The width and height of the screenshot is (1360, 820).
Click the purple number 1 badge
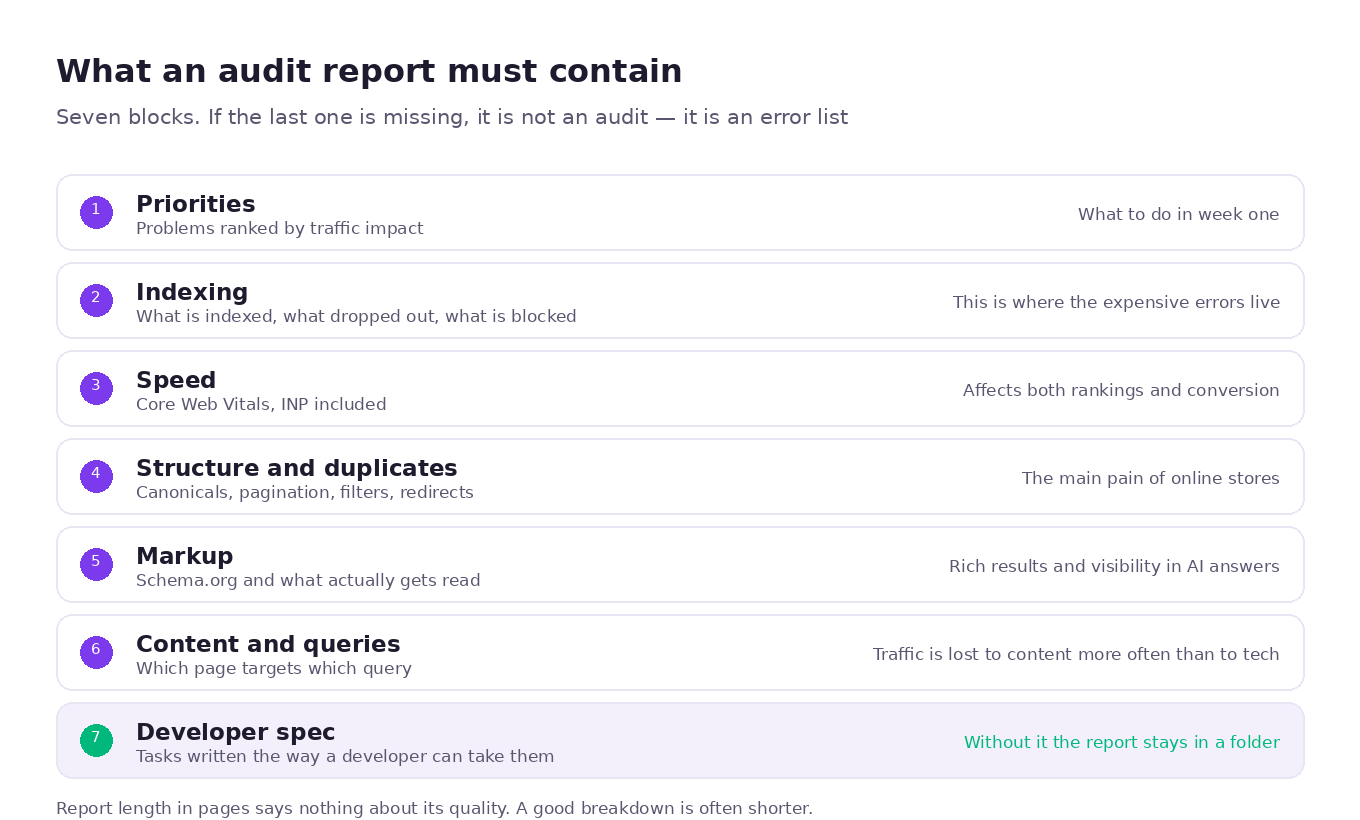pyautogui.click(x=96, y=212)
